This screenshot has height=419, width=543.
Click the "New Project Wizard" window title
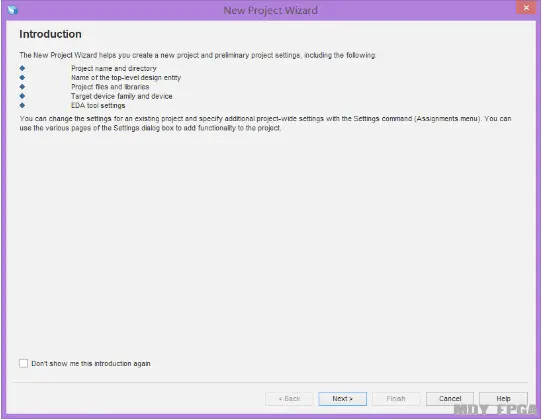click(270, 10)
